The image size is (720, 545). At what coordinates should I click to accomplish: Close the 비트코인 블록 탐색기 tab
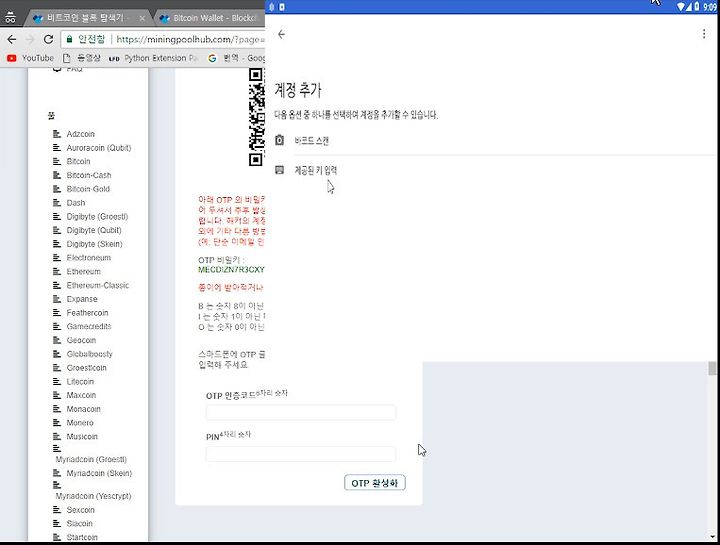coord(142,18)
